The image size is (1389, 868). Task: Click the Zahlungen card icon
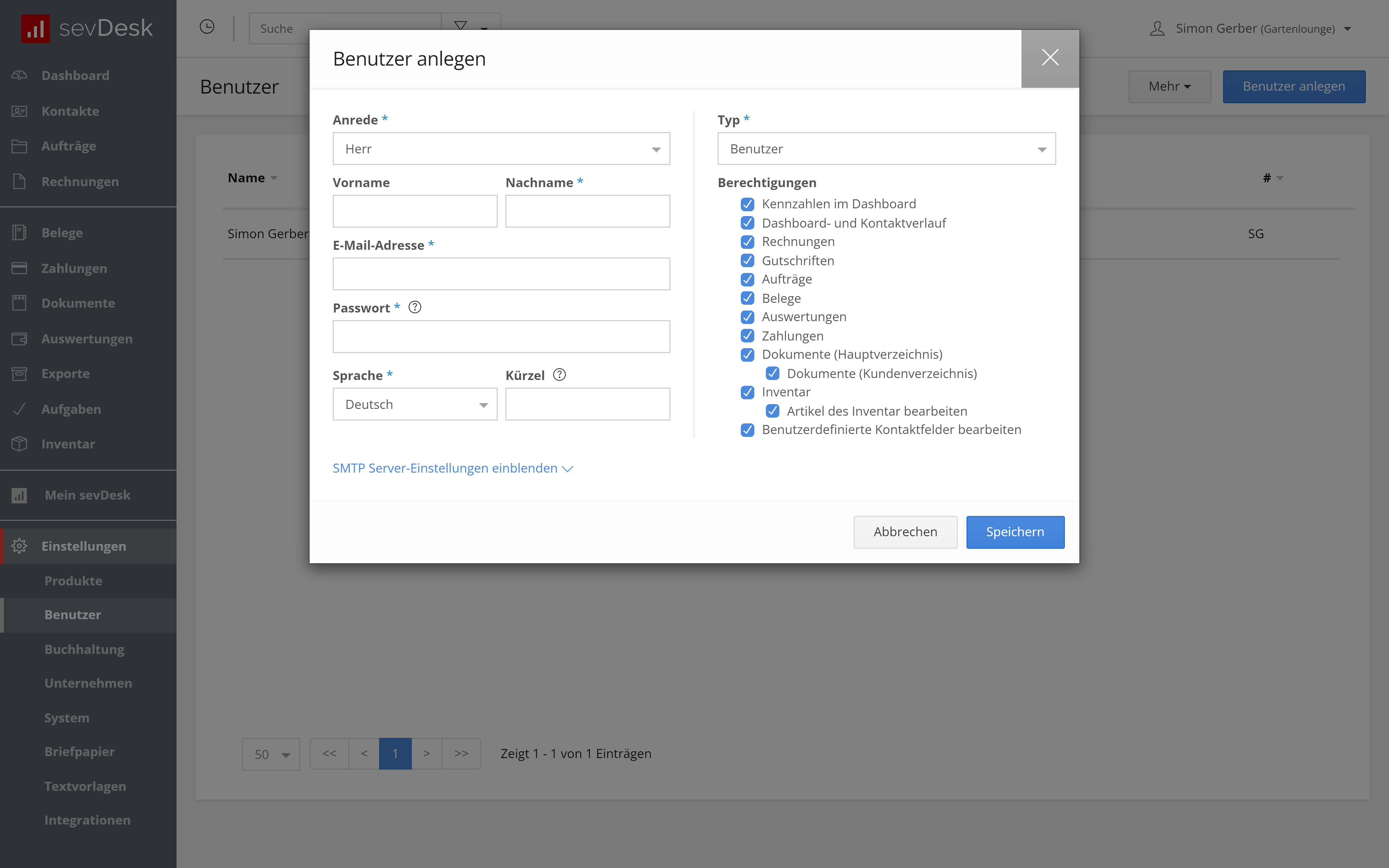[20, 268]
